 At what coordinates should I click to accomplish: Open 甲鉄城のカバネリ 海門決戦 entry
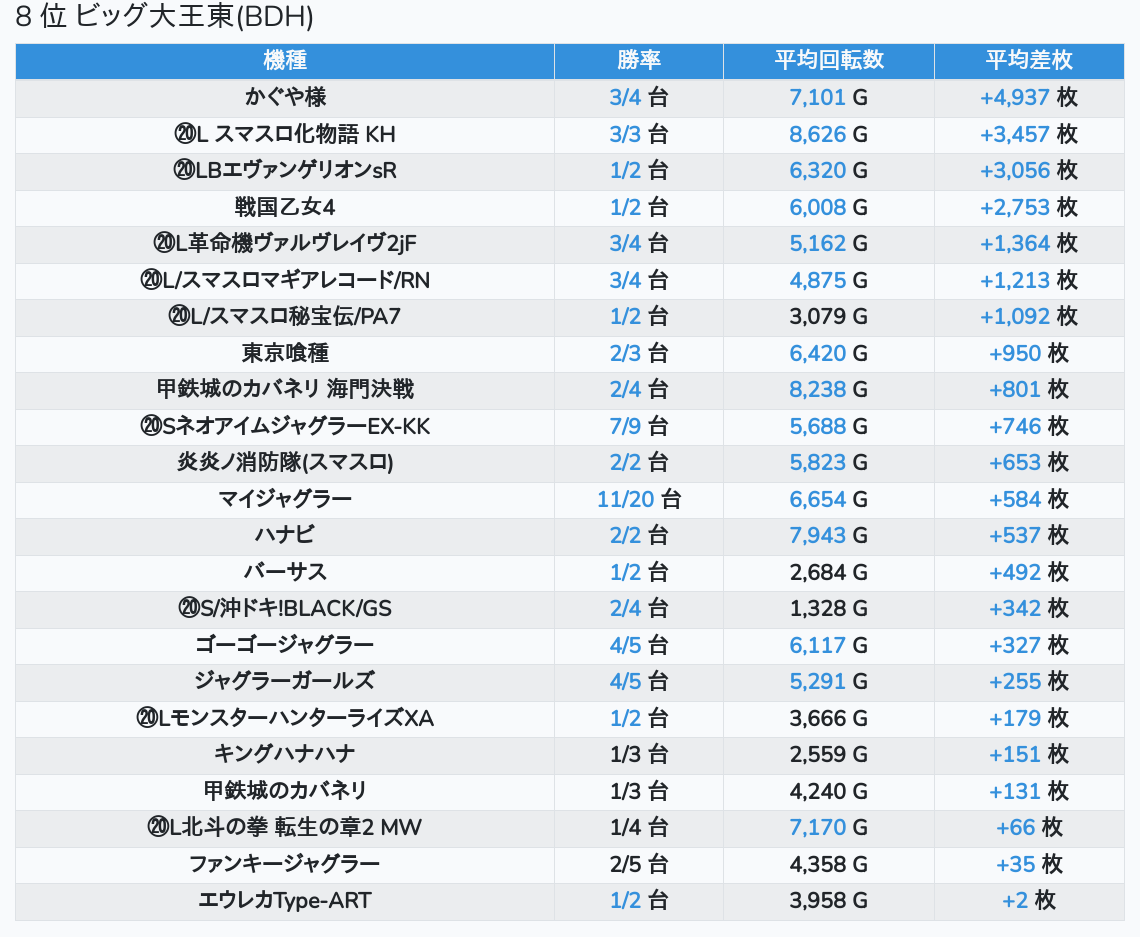(x=285, y=390)
